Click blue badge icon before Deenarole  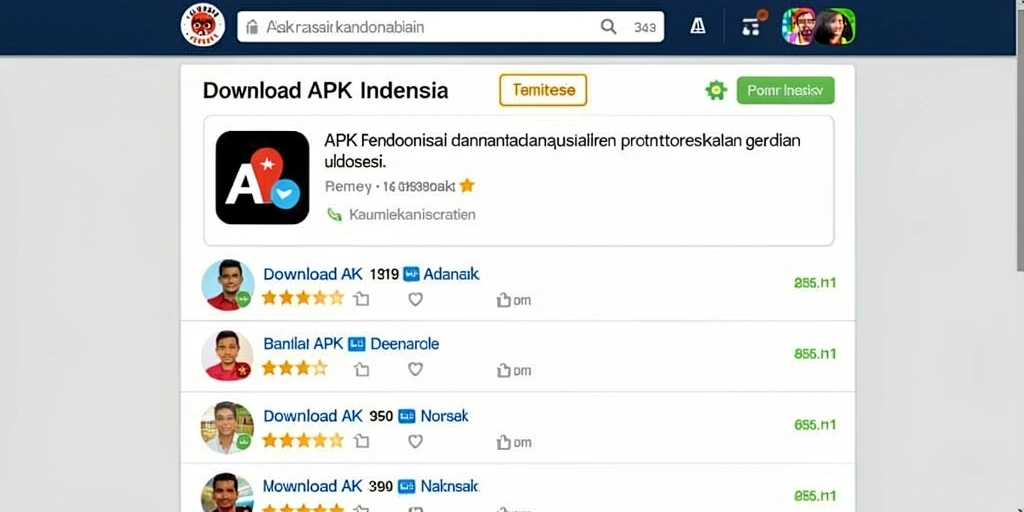[x=357, y=344]
